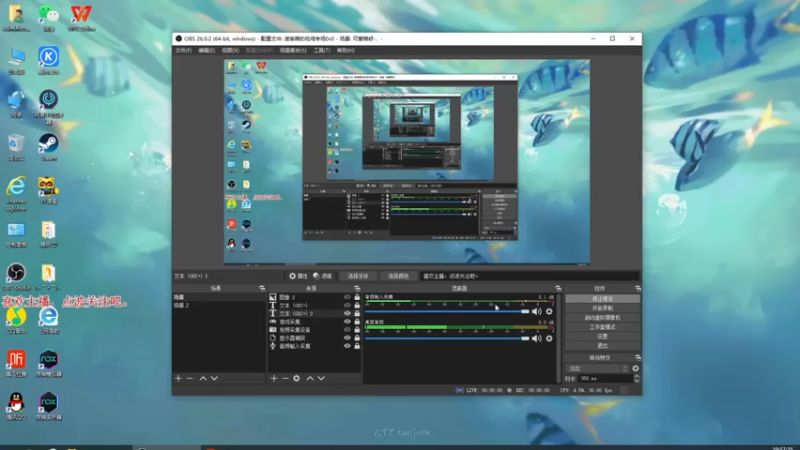The image size is (800, 450).
Task: Move selected source up in list
Action: (x=310, y=379)
